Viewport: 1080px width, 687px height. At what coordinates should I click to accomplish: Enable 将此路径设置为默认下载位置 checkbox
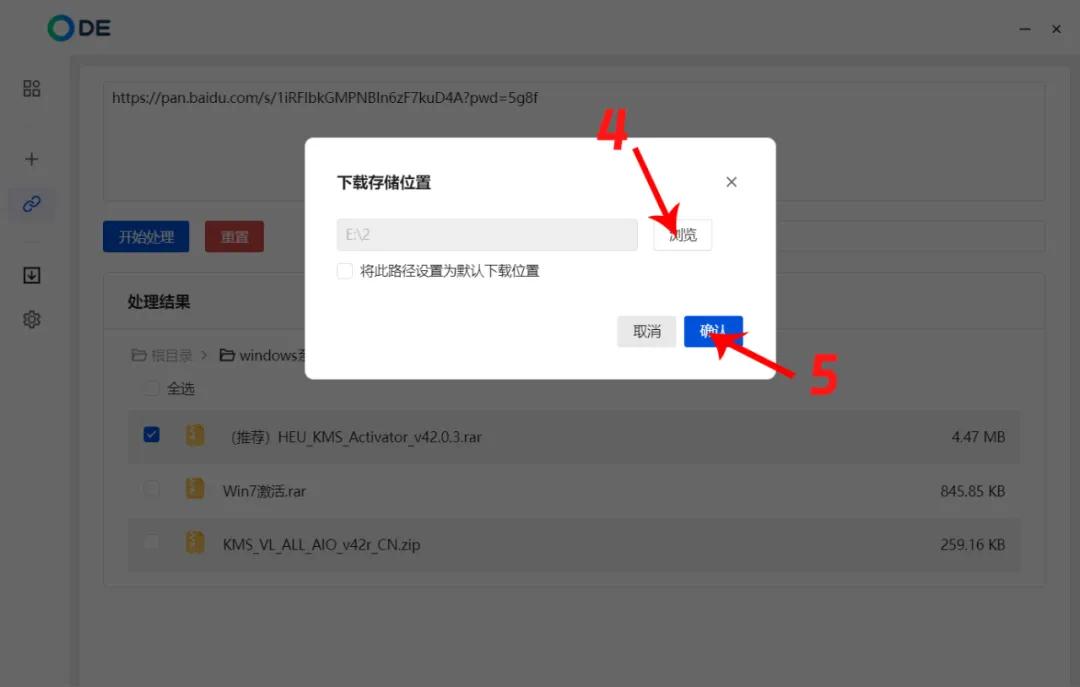pos(345,271)
